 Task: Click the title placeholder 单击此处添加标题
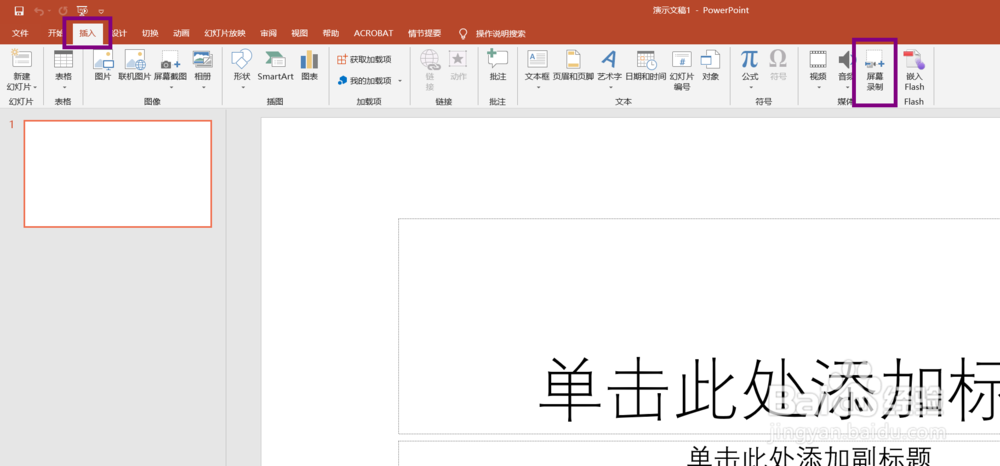click(x=699, y=326)
